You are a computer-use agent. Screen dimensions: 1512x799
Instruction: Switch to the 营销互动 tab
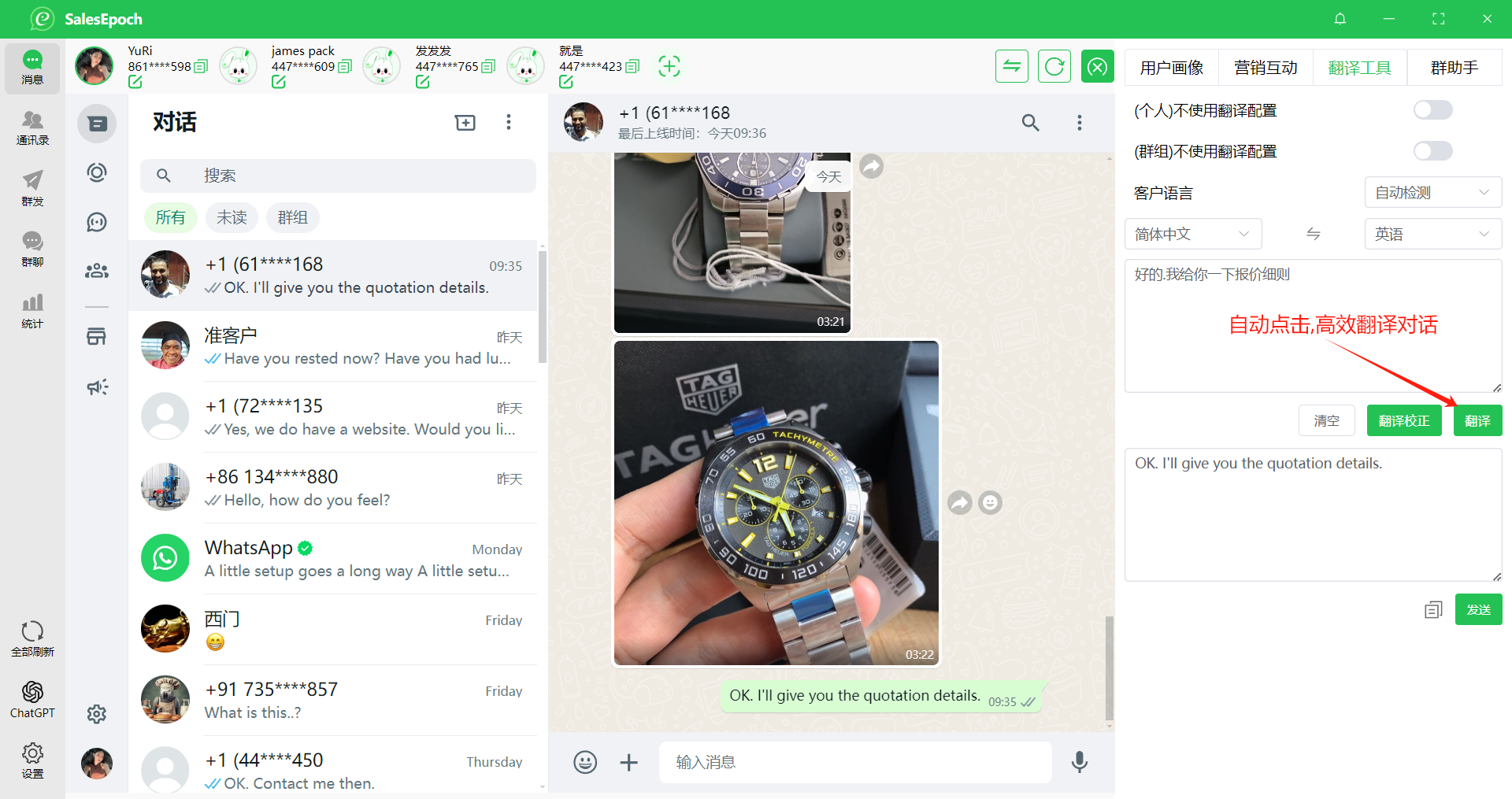coord(1266,68)
